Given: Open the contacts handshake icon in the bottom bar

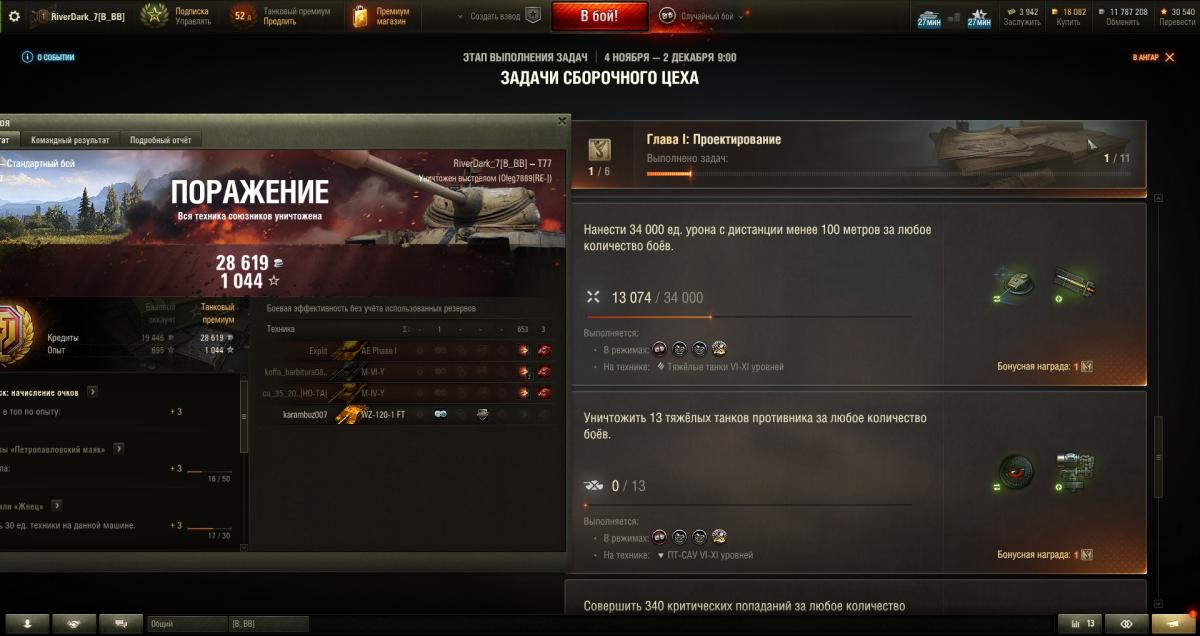Looking at the screenshot, I should point(74,623).
